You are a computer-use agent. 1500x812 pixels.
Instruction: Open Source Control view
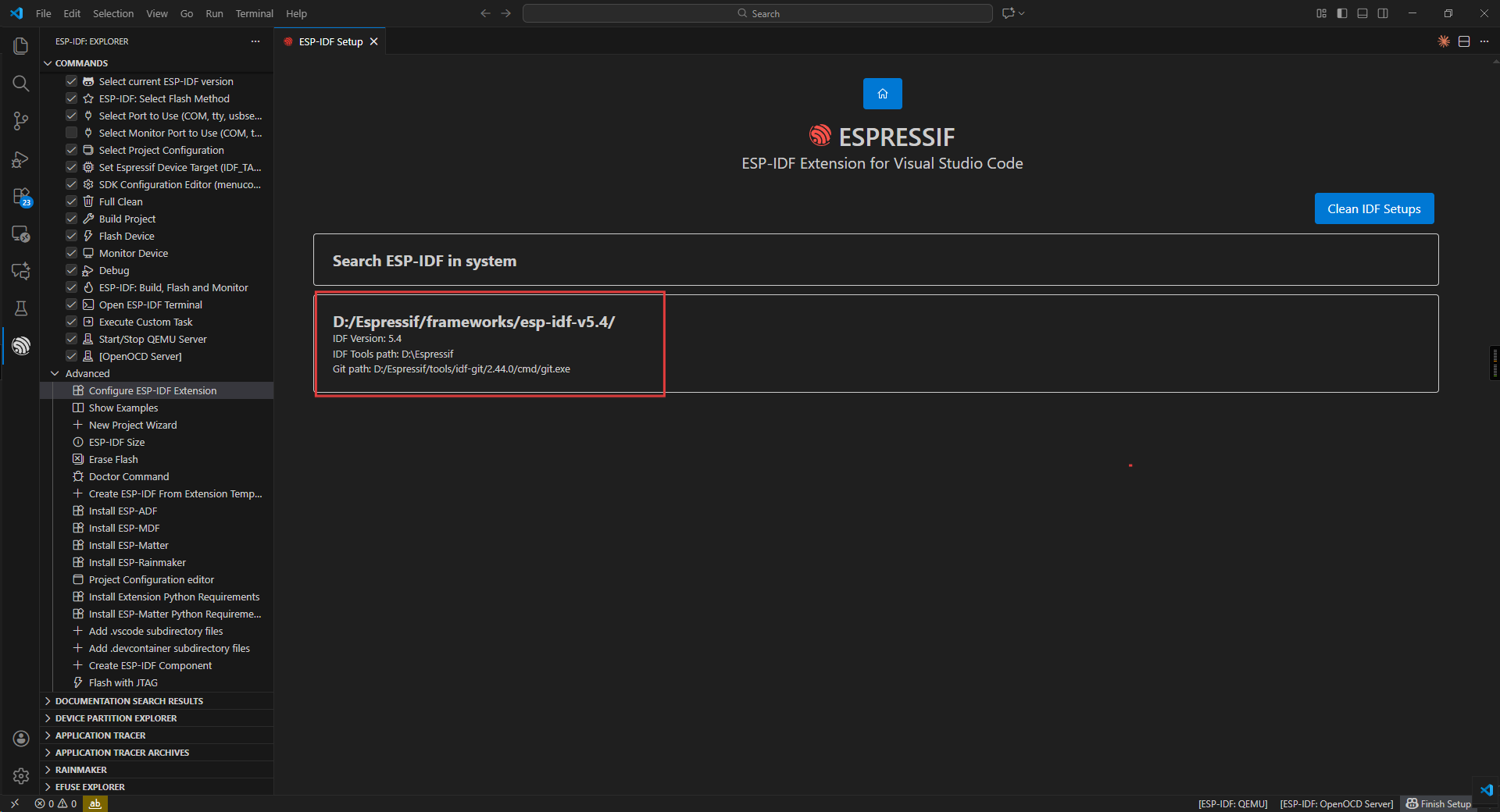point(21,121)
